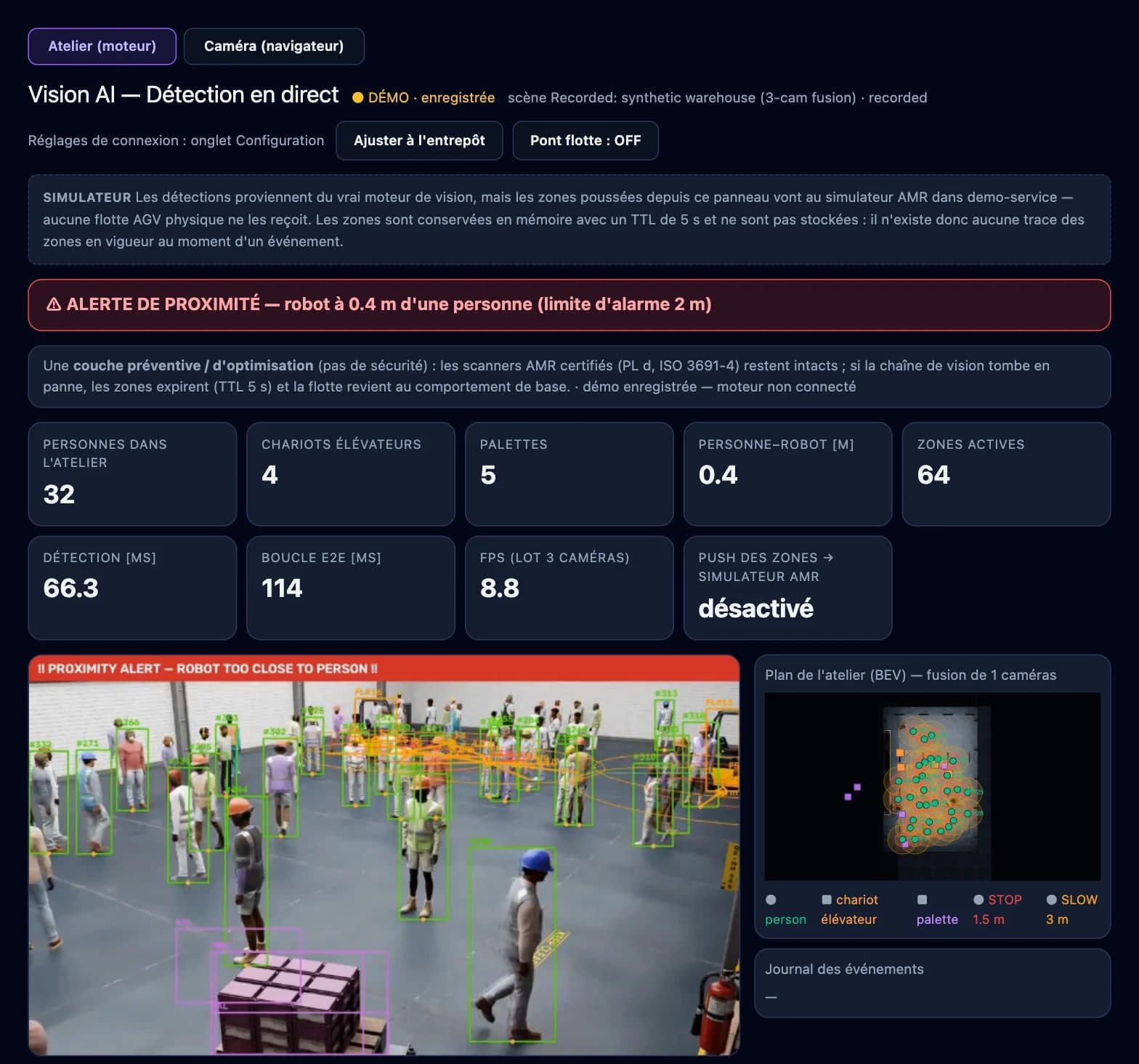Viewport: 1139px width, 1064px height.
Task: Click the Palettes value 5
Action: 488,475
